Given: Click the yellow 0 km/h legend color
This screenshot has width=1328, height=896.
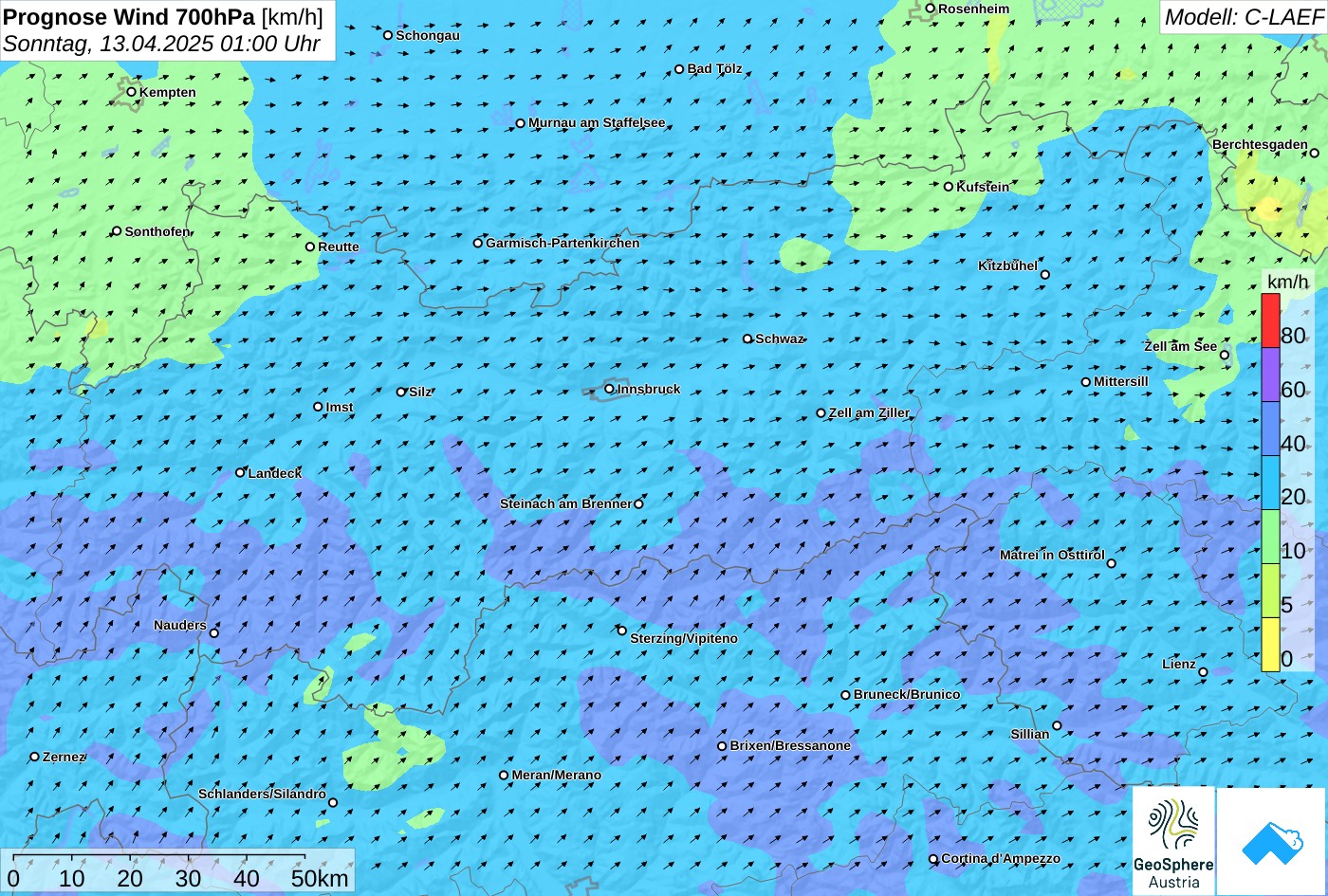Looking at the screenshot, I should click(1270, 644).
